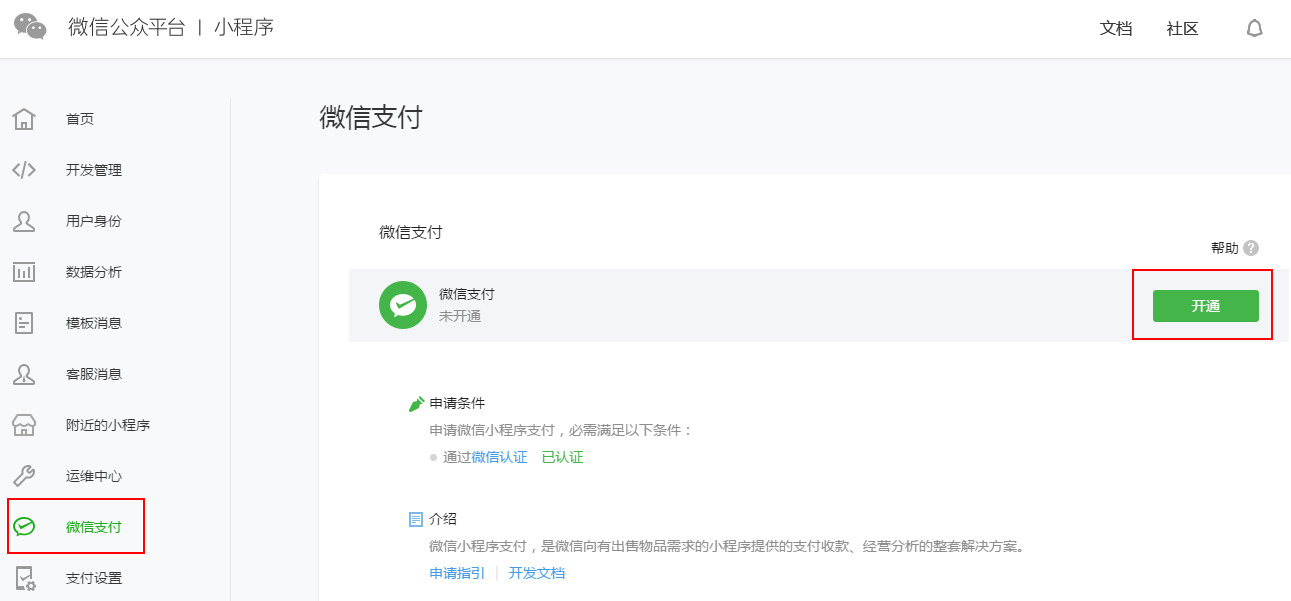
Task: Switch to the 社区 section
Action: pyautogui.click(x=1181, y=28)
